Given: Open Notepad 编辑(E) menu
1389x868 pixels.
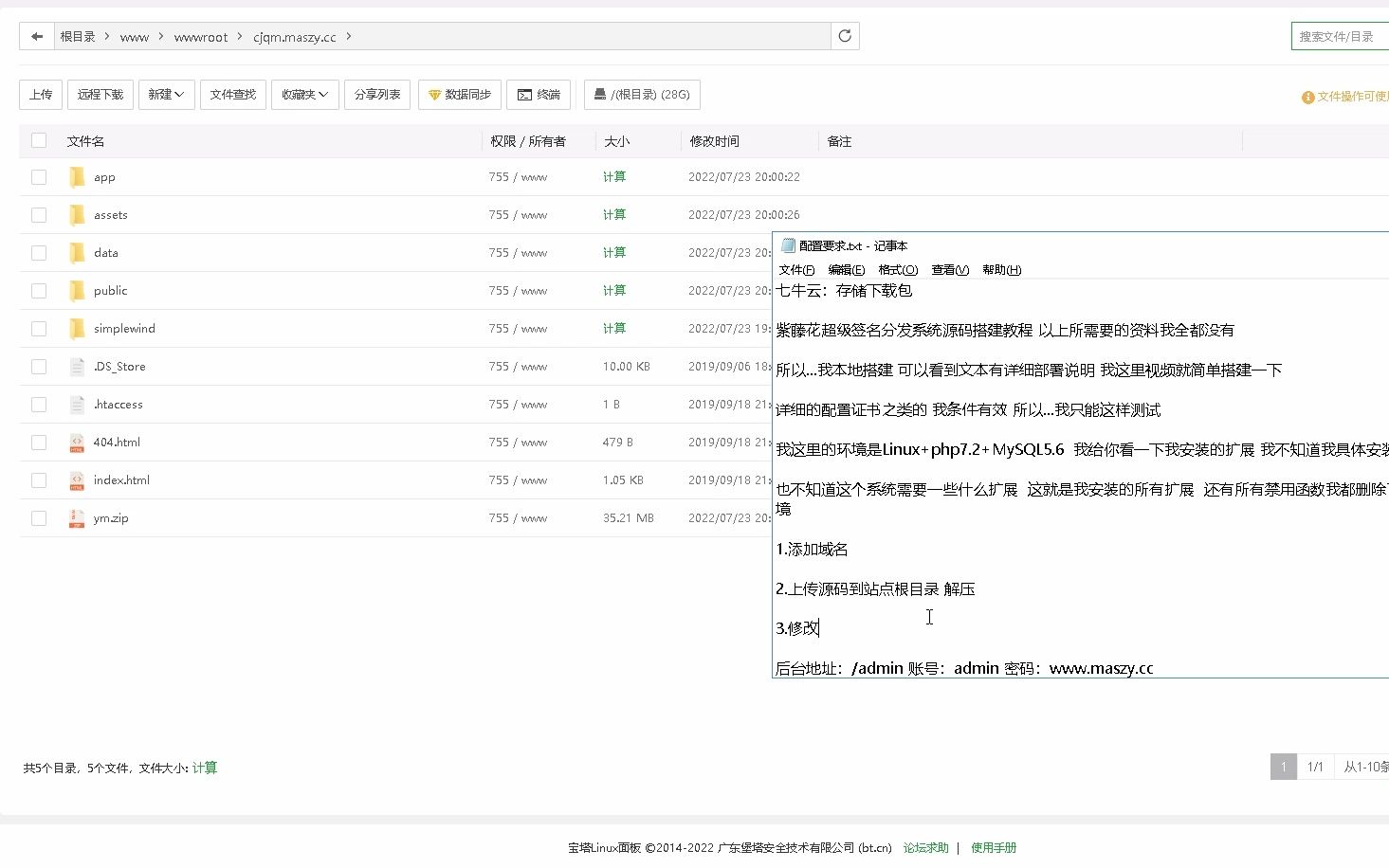Looking at the screenshot, I should [x=846, y=270].
